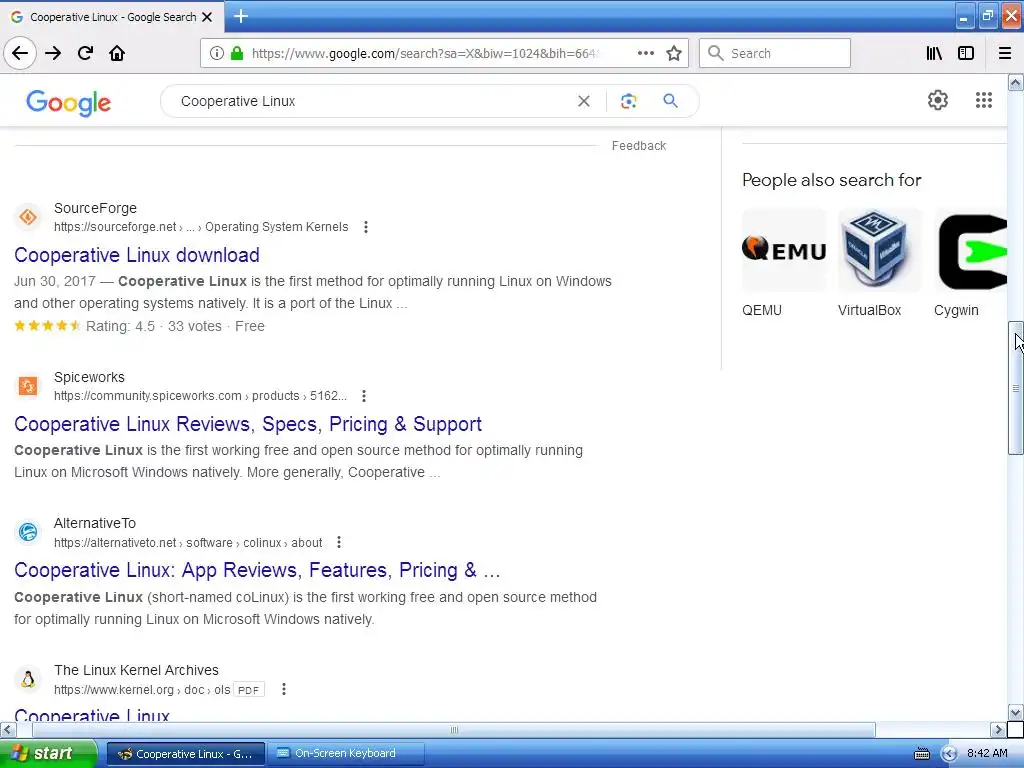Open a new tab with the plus button
Viewport: 1024px width, 768px height.
[x=241, y=16]
